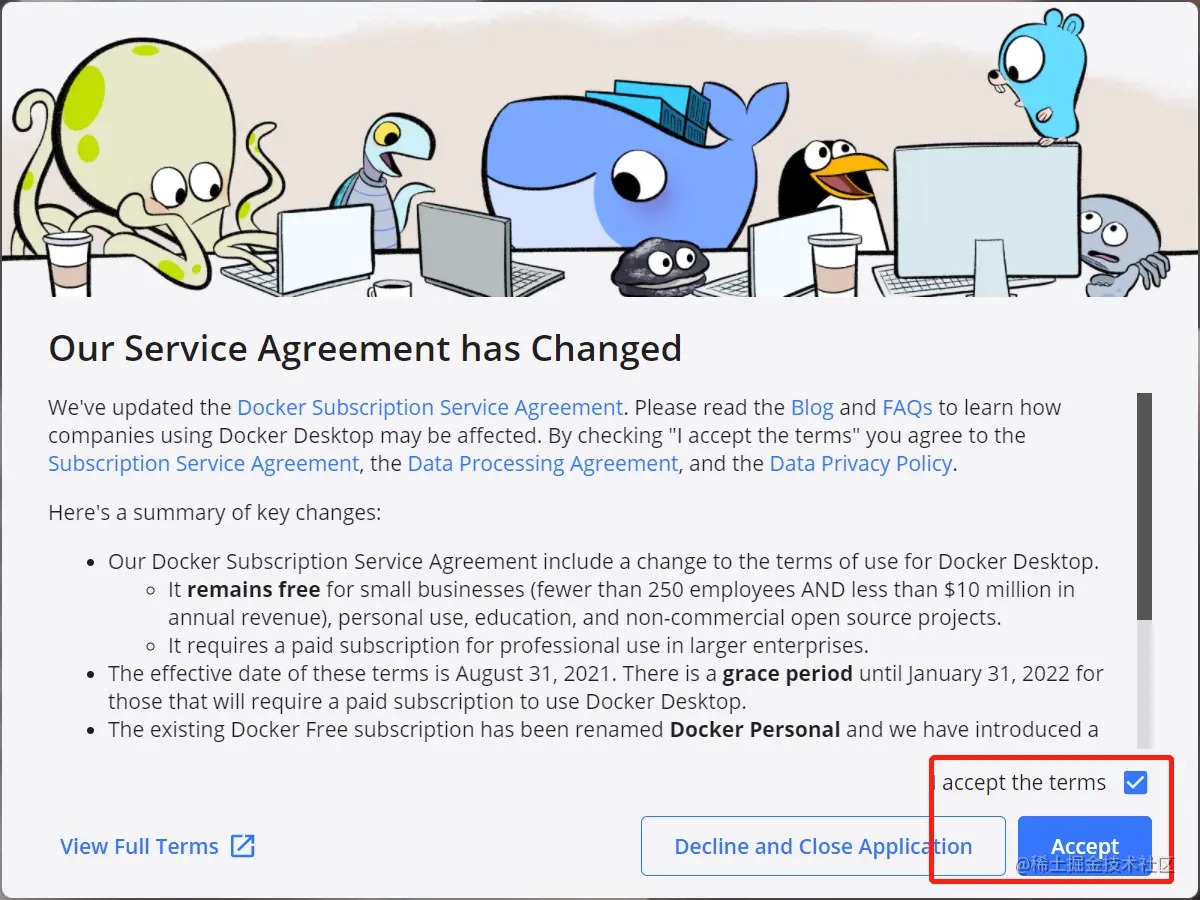Open the FAQs link
The height and width of the screenshot is (900, 1200).
click(x=907, y=408)
